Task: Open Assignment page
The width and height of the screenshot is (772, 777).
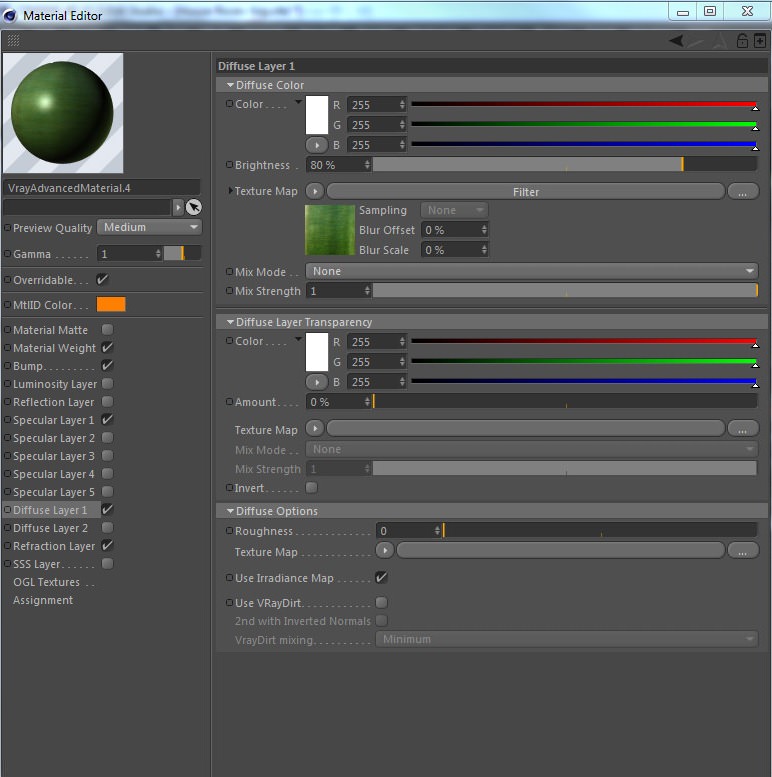Action: pos(43,600)
